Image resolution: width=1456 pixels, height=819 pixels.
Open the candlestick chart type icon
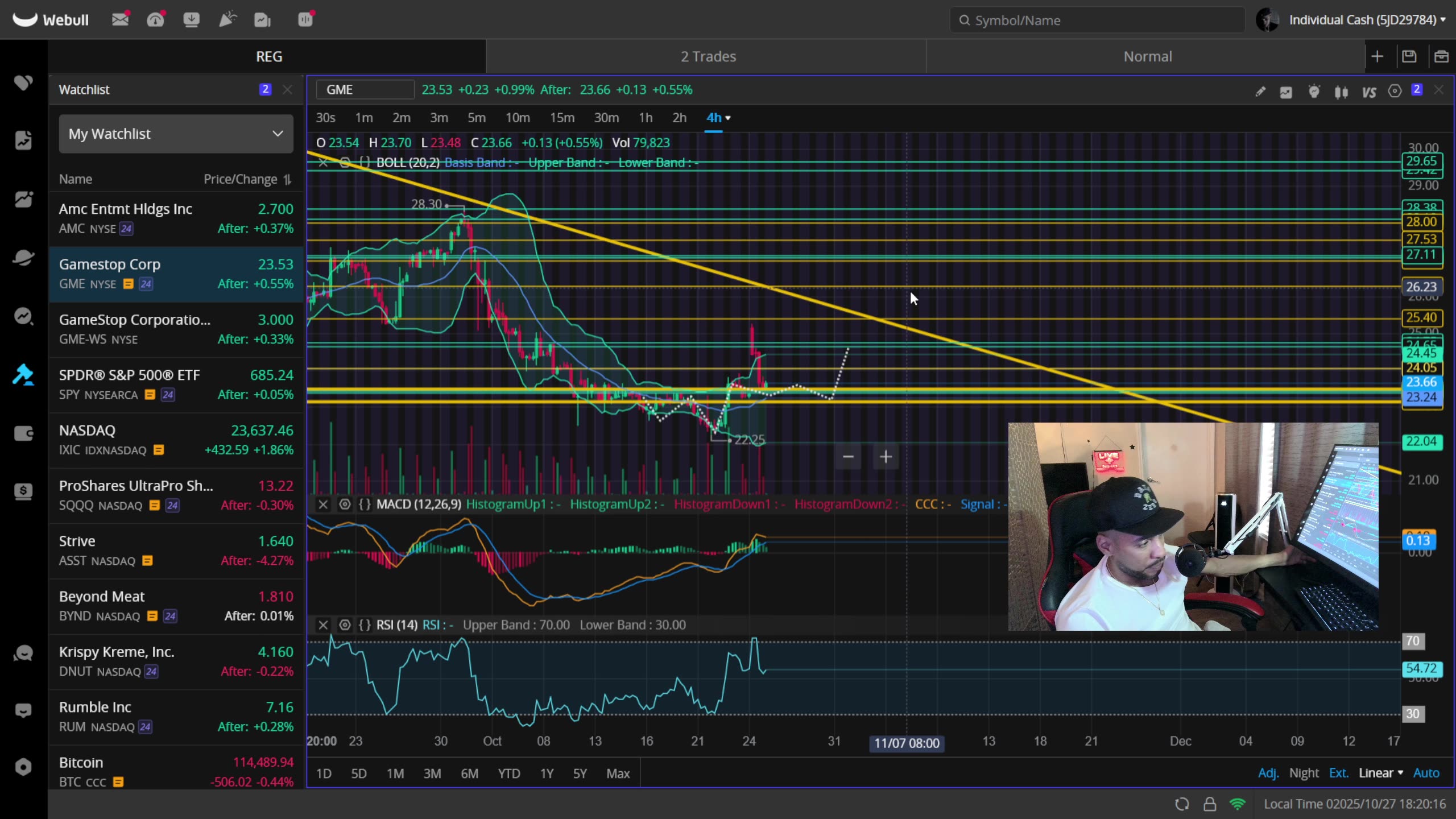1341,92
